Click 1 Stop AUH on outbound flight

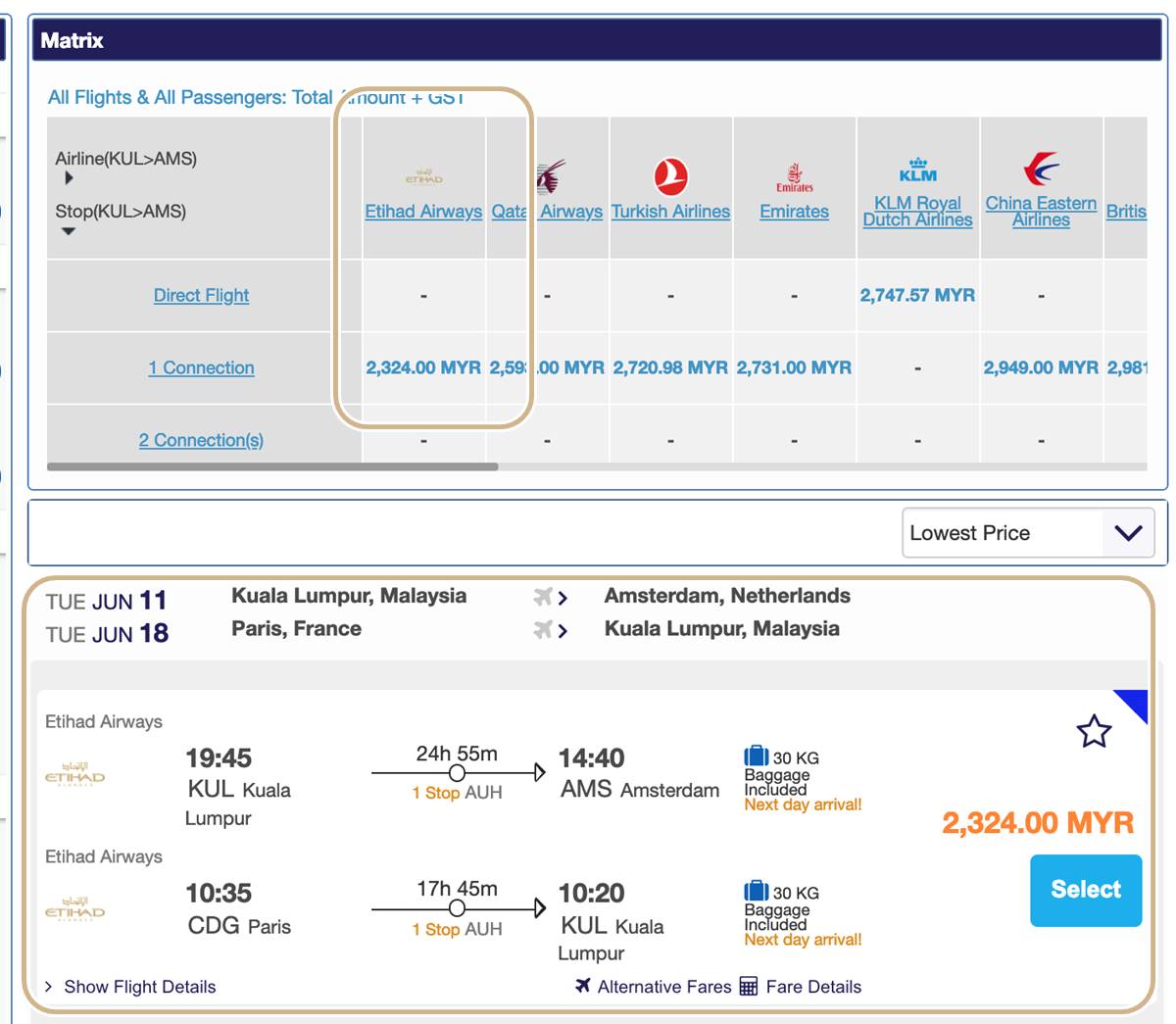[x=457, y=793]
